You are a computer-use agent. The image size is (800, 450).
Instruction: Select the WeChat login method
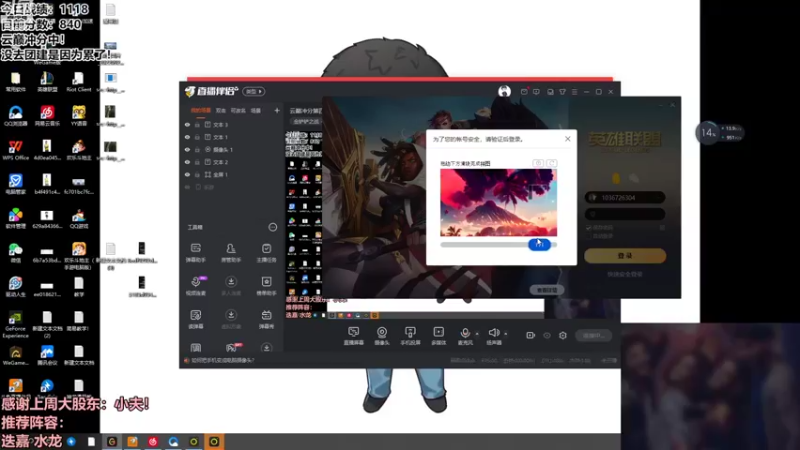(x=634, y=178)
